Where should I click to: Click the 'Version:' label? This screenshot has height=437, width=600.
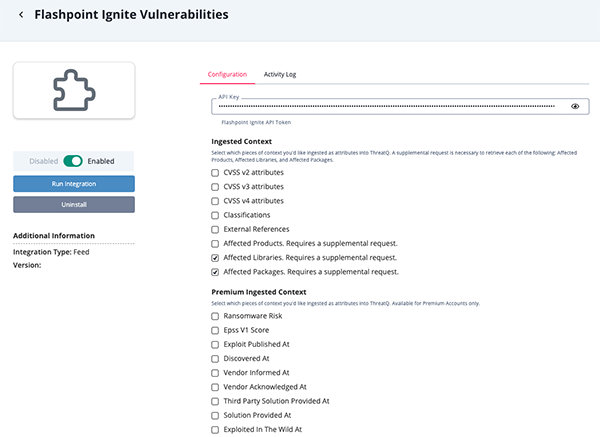[27, 265]
